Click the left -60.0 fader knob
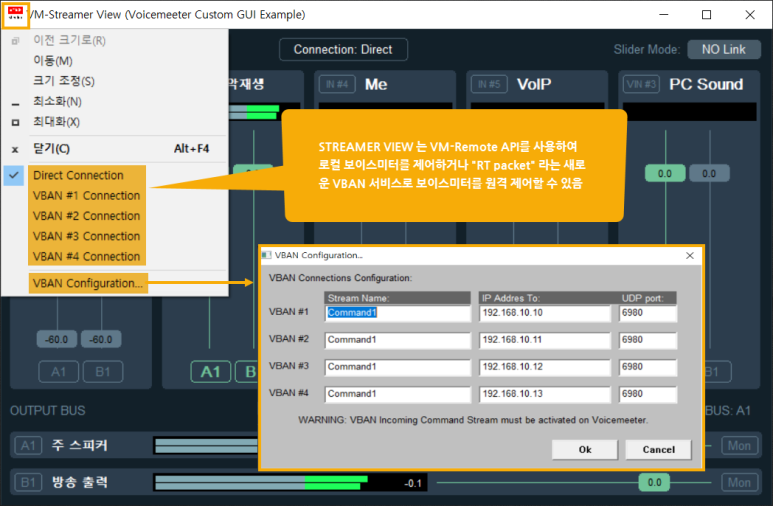The width and height of the screenshot is (773, 506). 57,339
